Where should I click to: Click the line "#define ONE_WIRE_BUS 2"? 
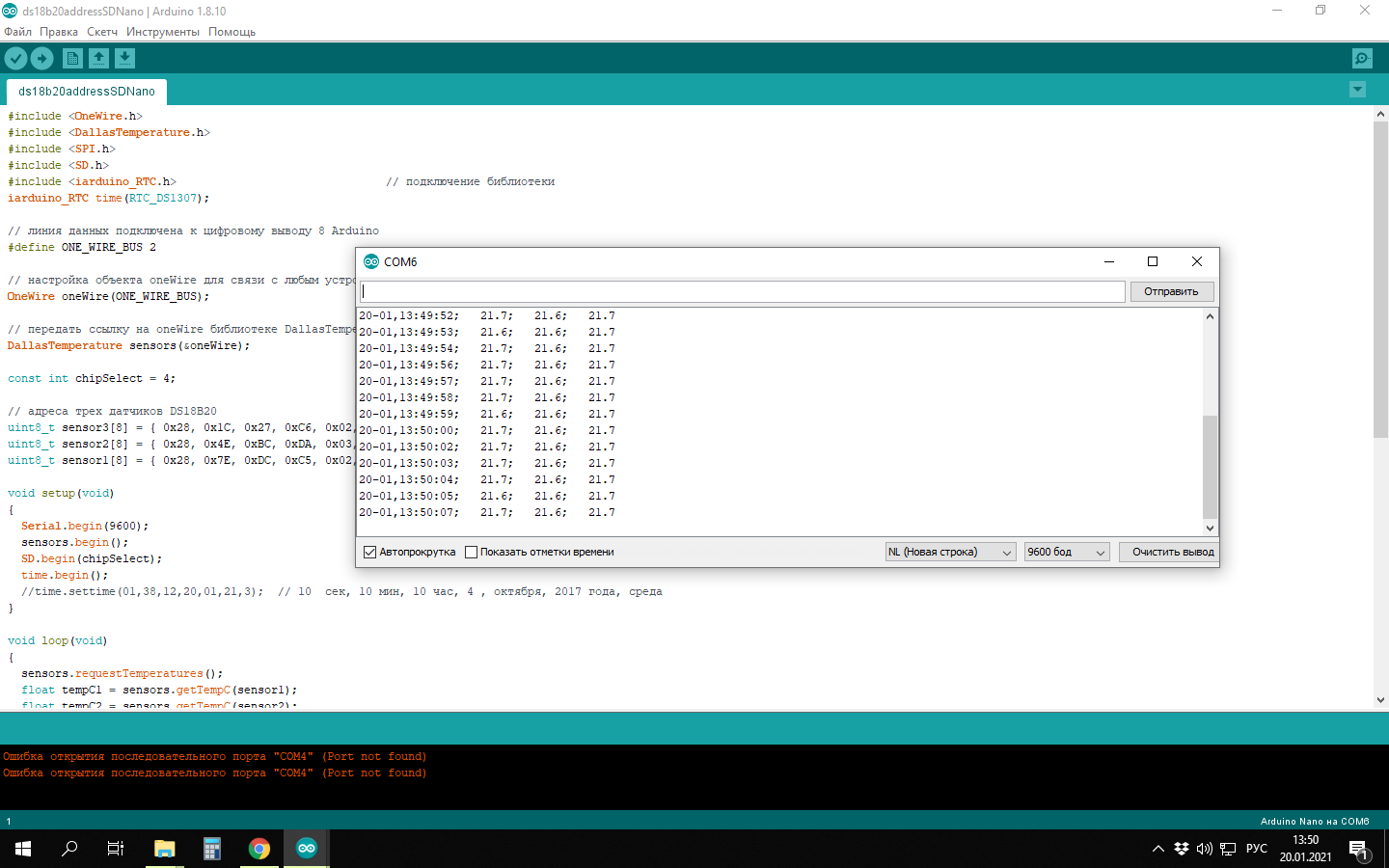tap(82, 247)
